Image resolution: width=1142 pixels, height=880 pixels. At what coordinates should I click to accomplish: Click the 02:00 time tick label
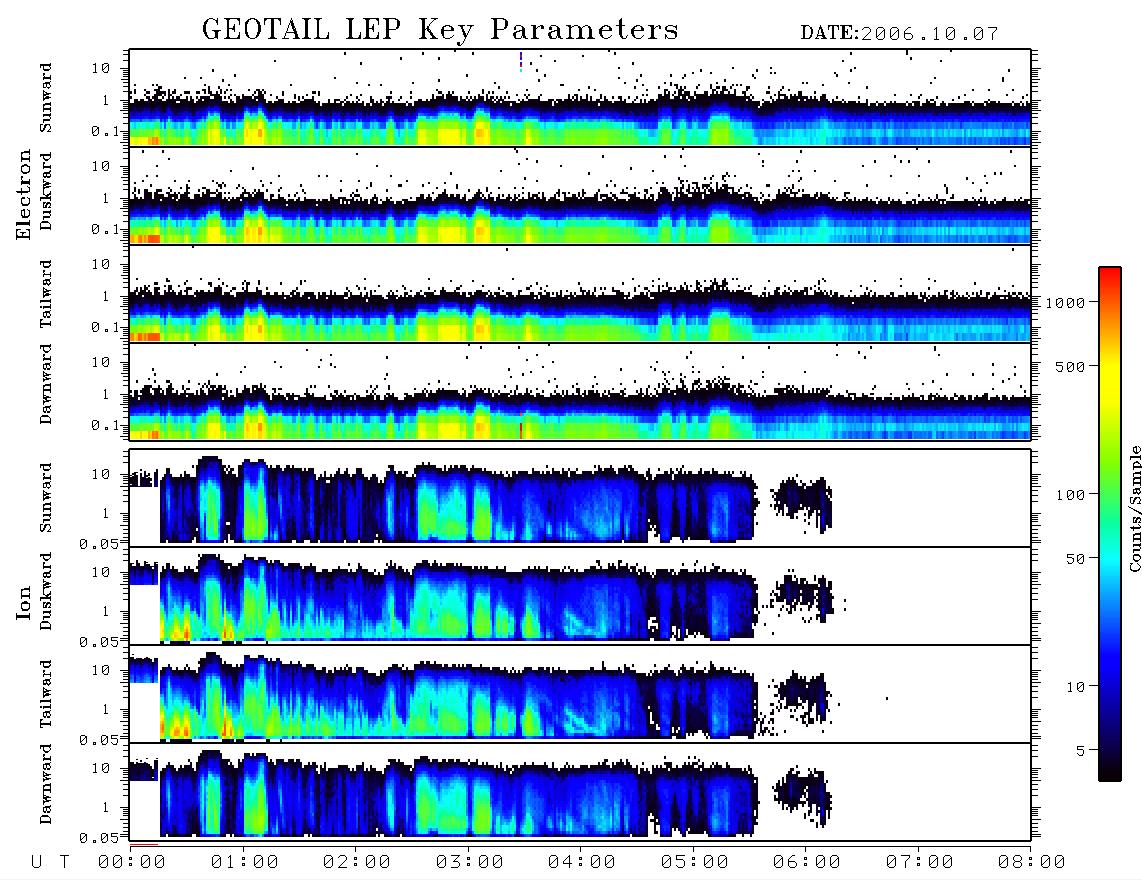click(x=357, y=862)
